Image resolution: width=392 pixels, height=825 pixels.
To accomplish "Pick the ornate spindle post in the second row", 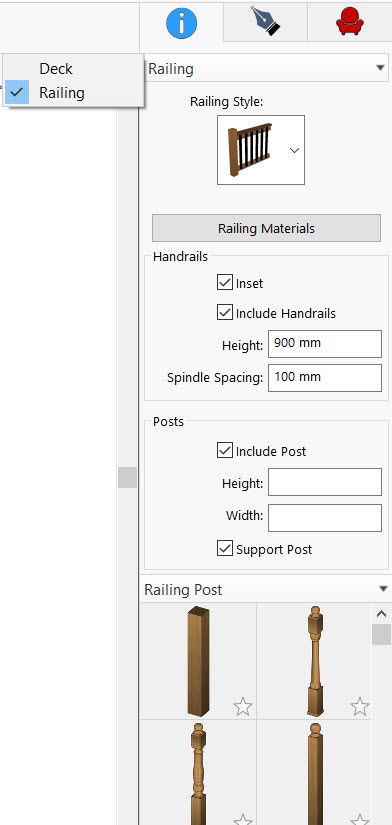I will 198,772.
